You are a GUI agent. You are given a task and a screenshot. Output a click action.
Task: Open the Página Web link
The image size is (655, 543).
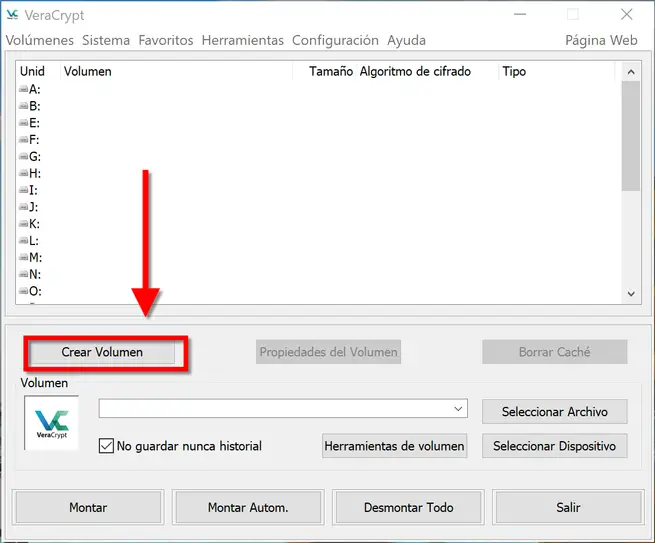coord(601,40)
